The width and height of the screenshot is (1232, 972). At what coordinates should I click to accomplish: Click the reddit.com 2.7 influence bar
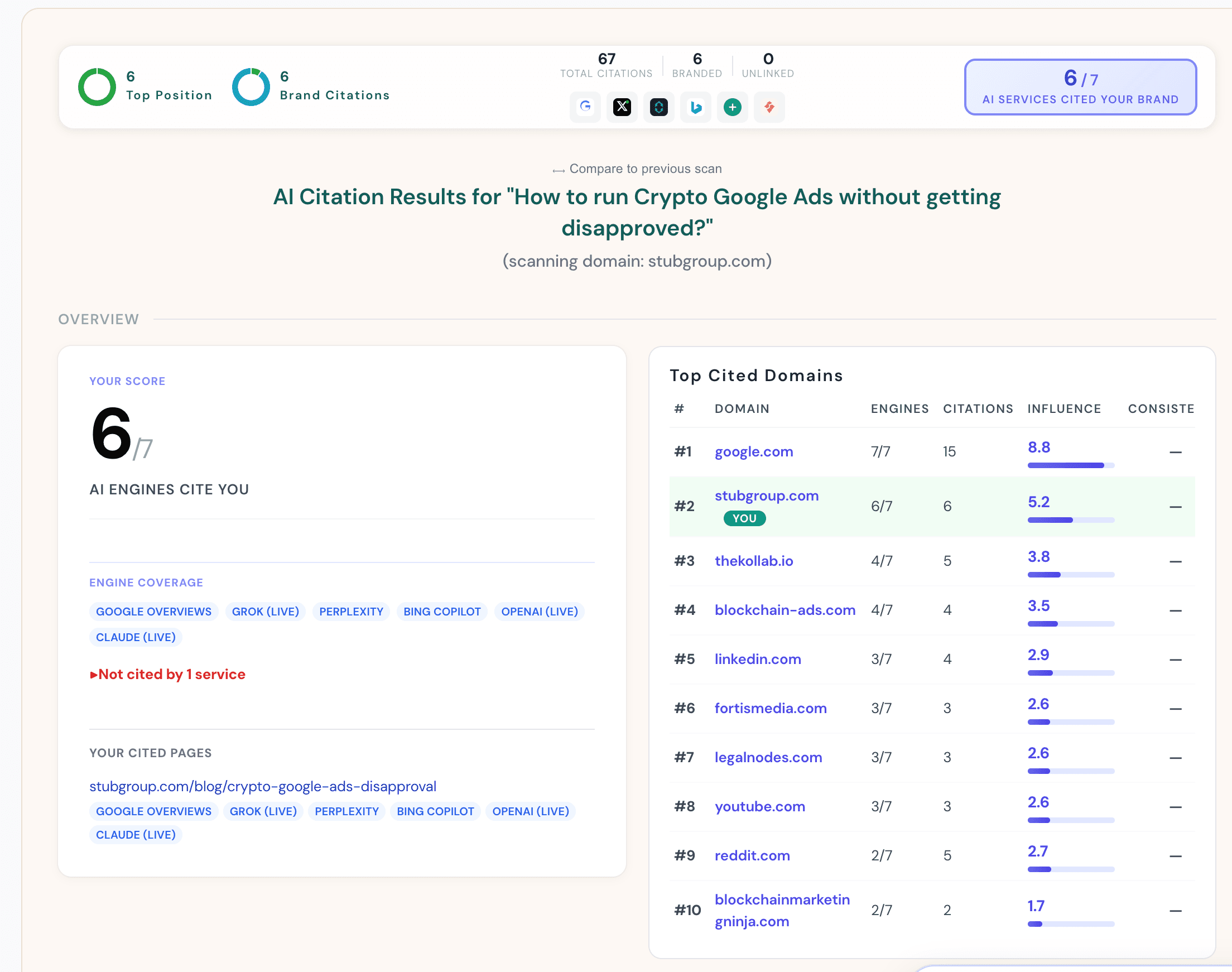1070,869
